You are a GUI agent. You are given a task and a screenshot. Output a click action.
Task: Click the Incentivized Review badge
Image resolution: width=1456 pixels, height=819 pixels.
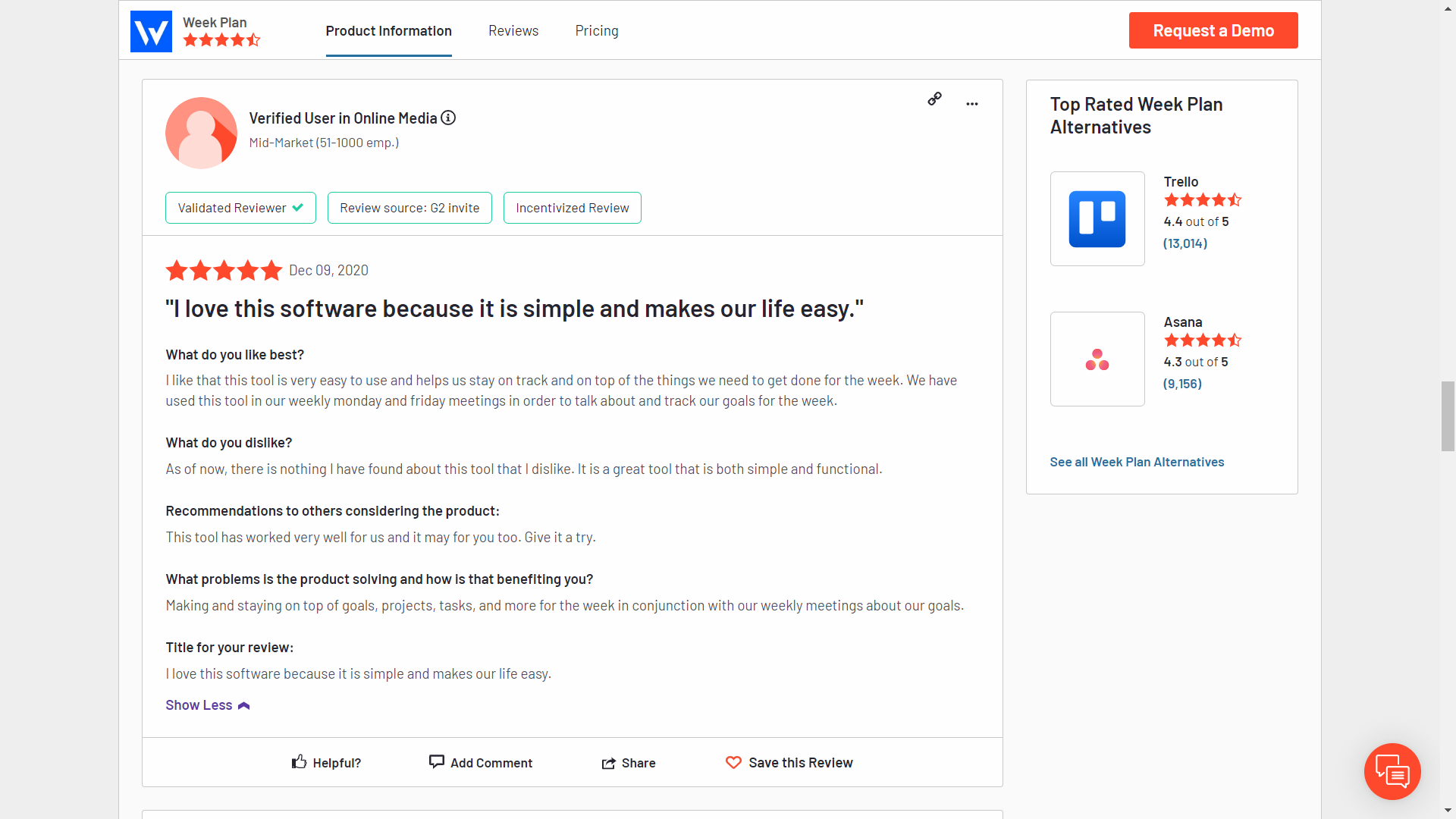click(573, 208)
